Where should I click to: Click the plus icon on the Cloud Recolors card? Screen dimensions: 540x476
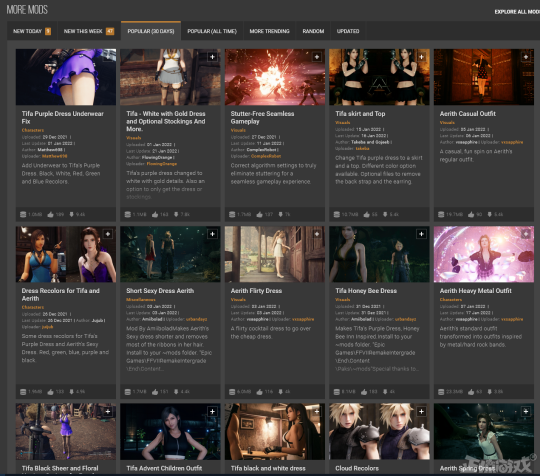[422, 412]
